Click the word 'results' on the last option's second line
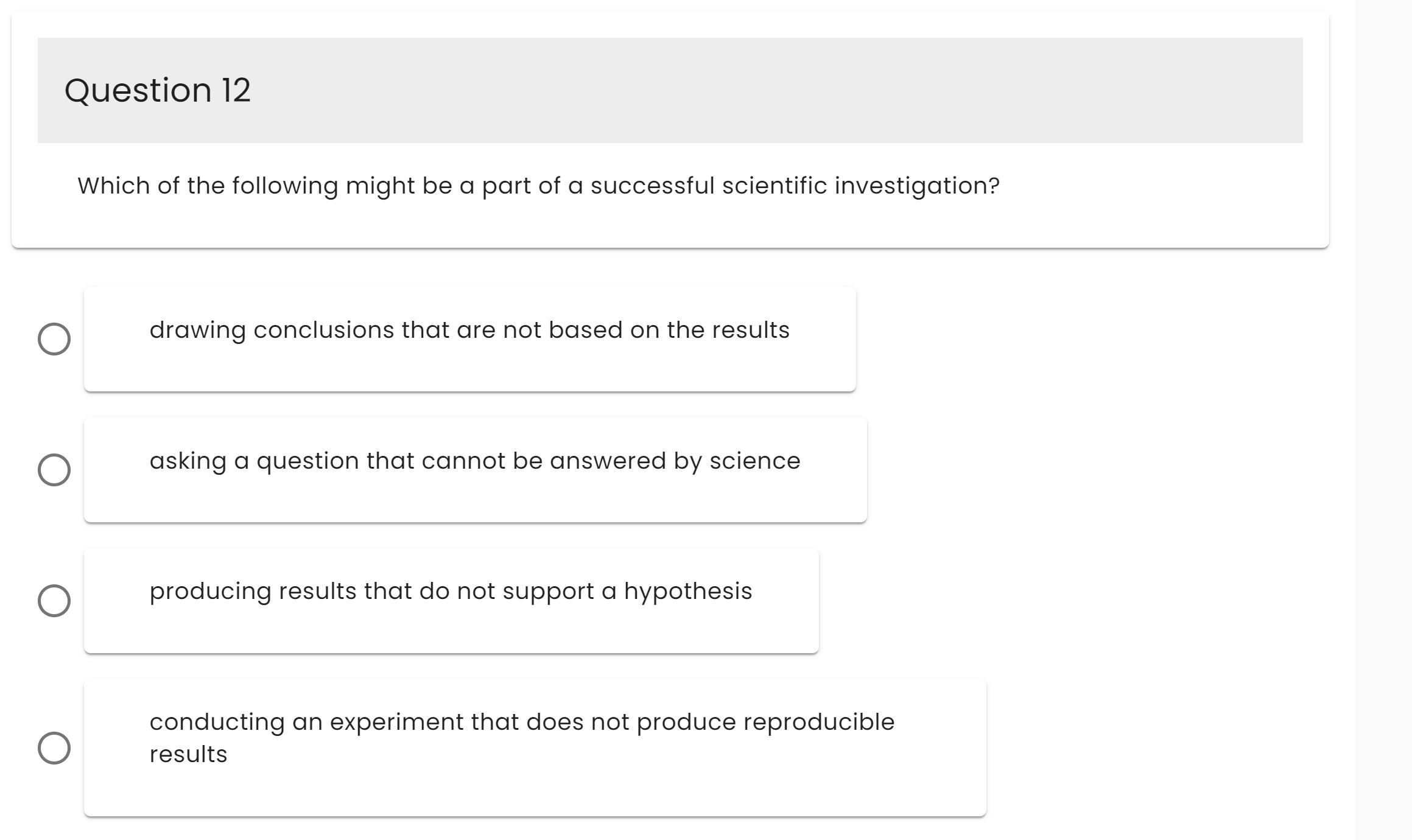Image resolution: width=1412 pixels, height=840 pixels. pyautogui.click(x=188, y=754)
